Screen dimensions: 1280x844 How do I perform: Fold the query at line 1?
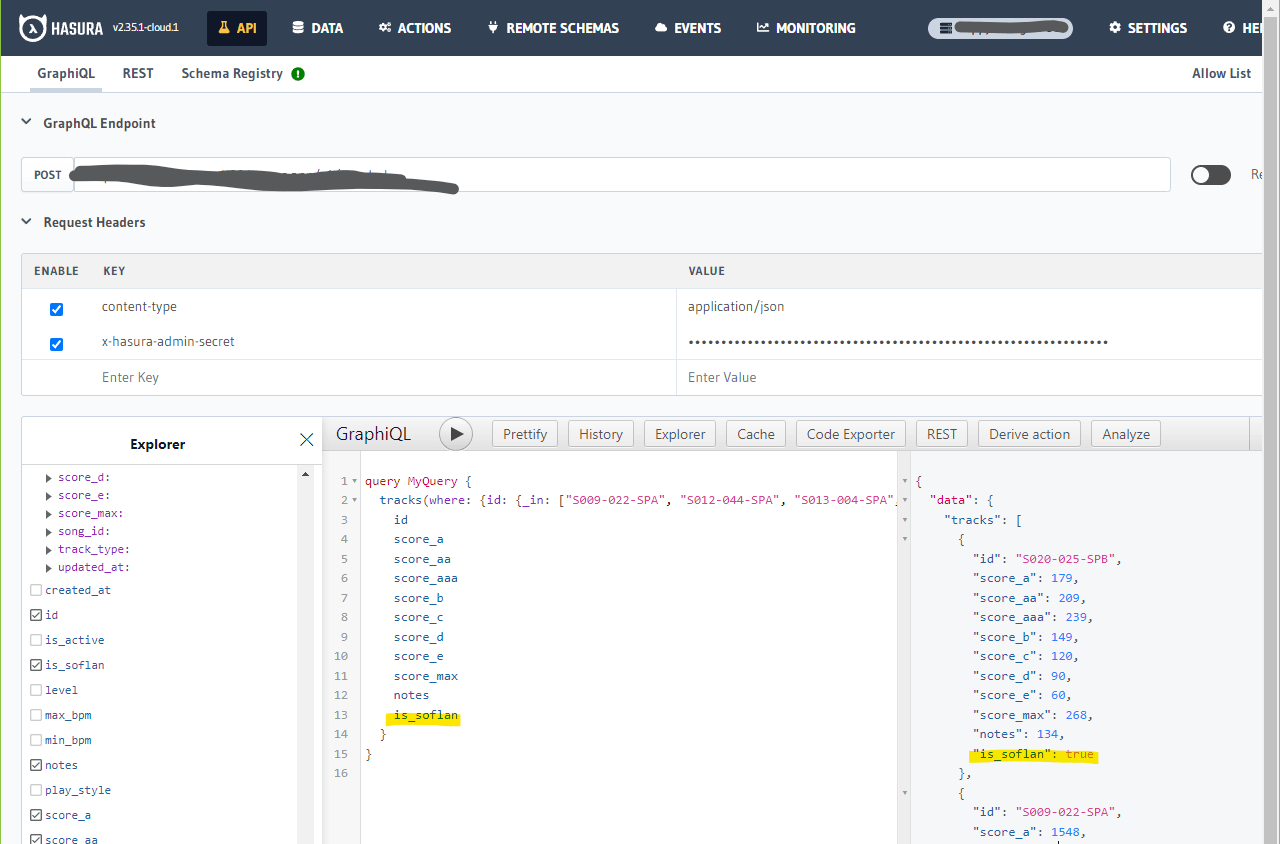tap(354, 482)
